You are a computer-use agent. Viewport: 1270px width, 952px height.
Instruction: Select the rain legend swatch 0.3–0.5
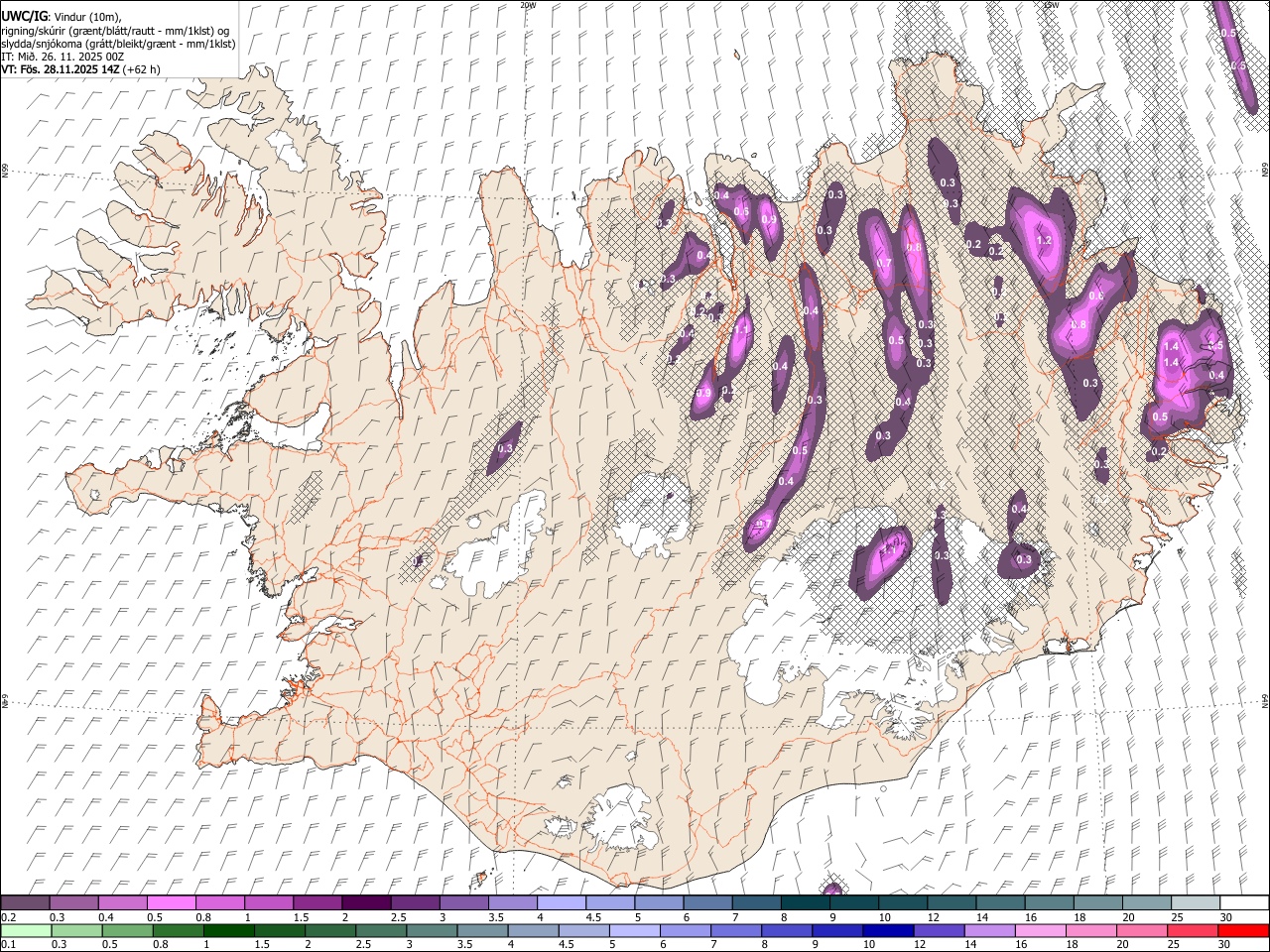[77, 930]
